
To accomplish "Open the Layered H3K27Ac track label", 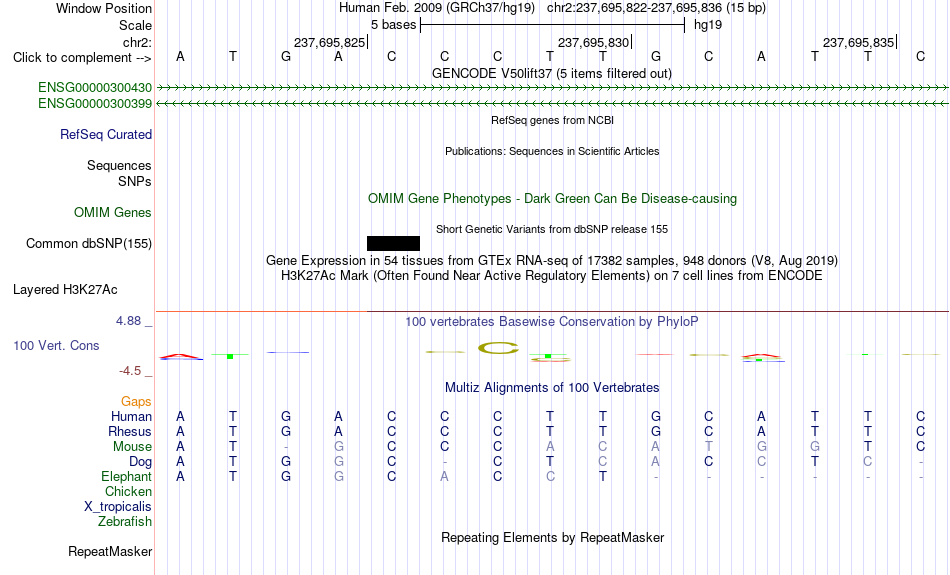I will [x=65, y=290].
